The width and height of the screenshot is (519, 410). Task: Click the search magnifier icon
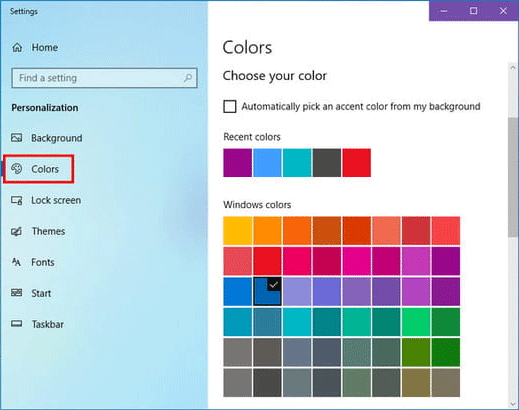click(188, 78)
